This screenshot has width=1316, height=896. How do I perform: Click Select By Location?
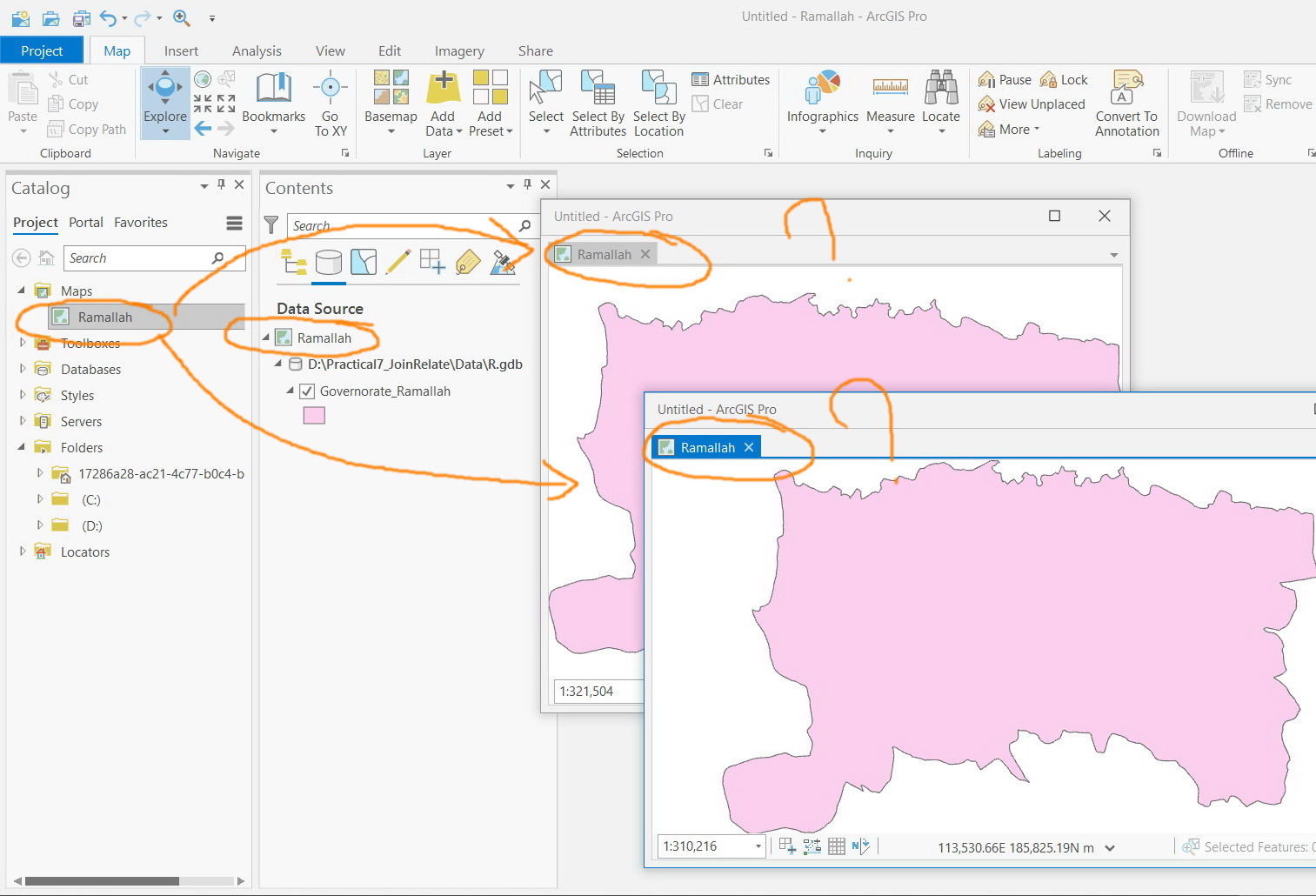pos(659,104)
